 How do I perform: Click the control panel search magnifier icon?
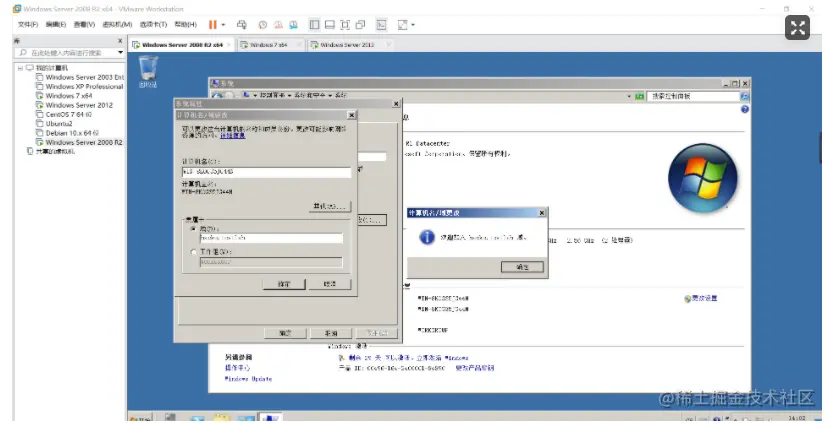coord(745,96)
